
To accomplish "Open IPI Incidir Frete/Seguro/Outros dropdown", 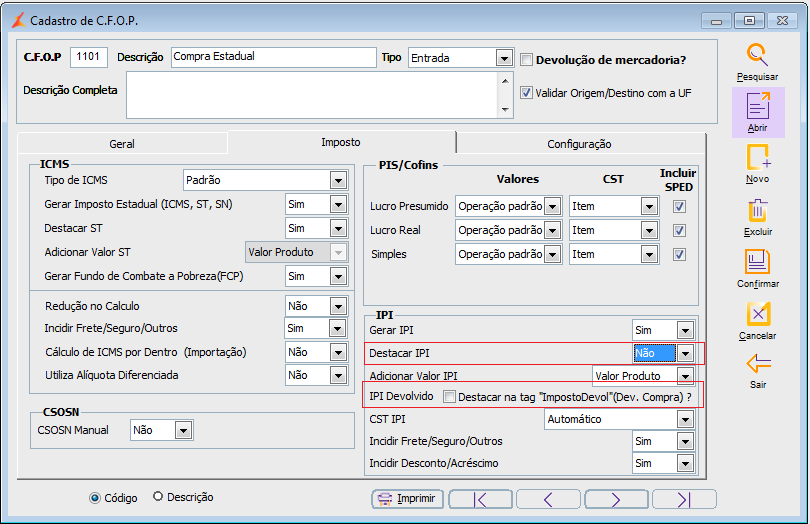I will [x=686, y=441].
